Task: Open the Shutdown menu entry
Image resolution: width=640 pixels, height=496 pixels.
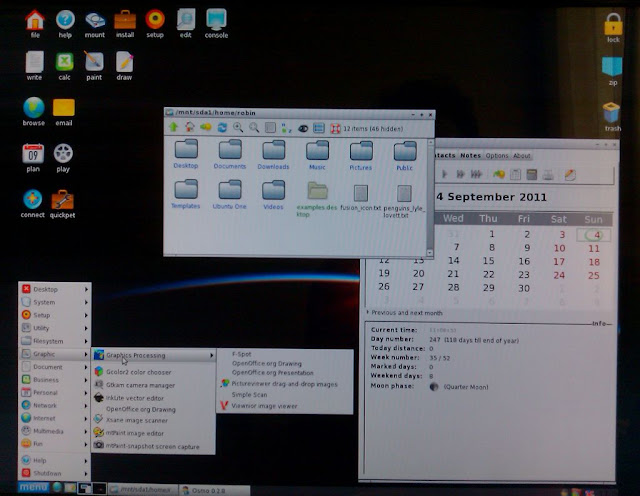Action: point(55,473)
